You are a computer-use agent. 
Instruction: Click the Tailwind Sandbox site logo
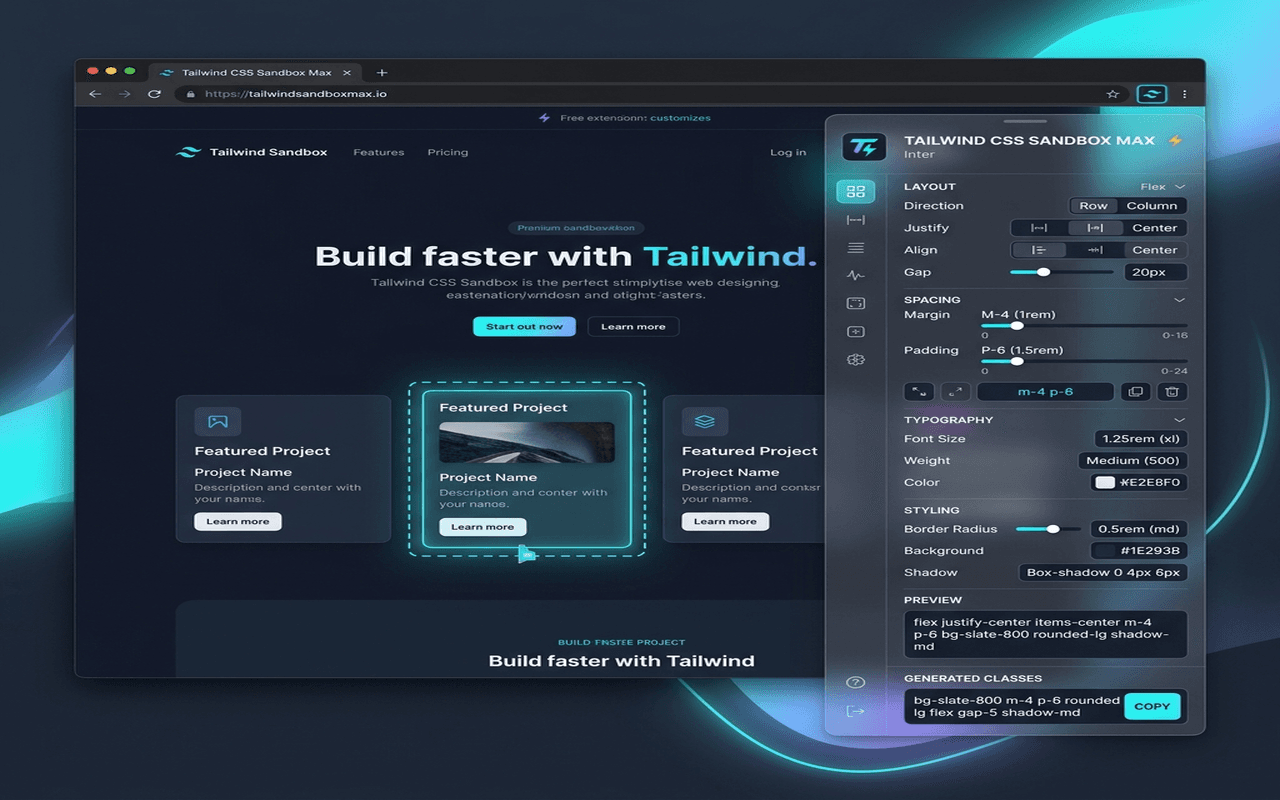252,152
